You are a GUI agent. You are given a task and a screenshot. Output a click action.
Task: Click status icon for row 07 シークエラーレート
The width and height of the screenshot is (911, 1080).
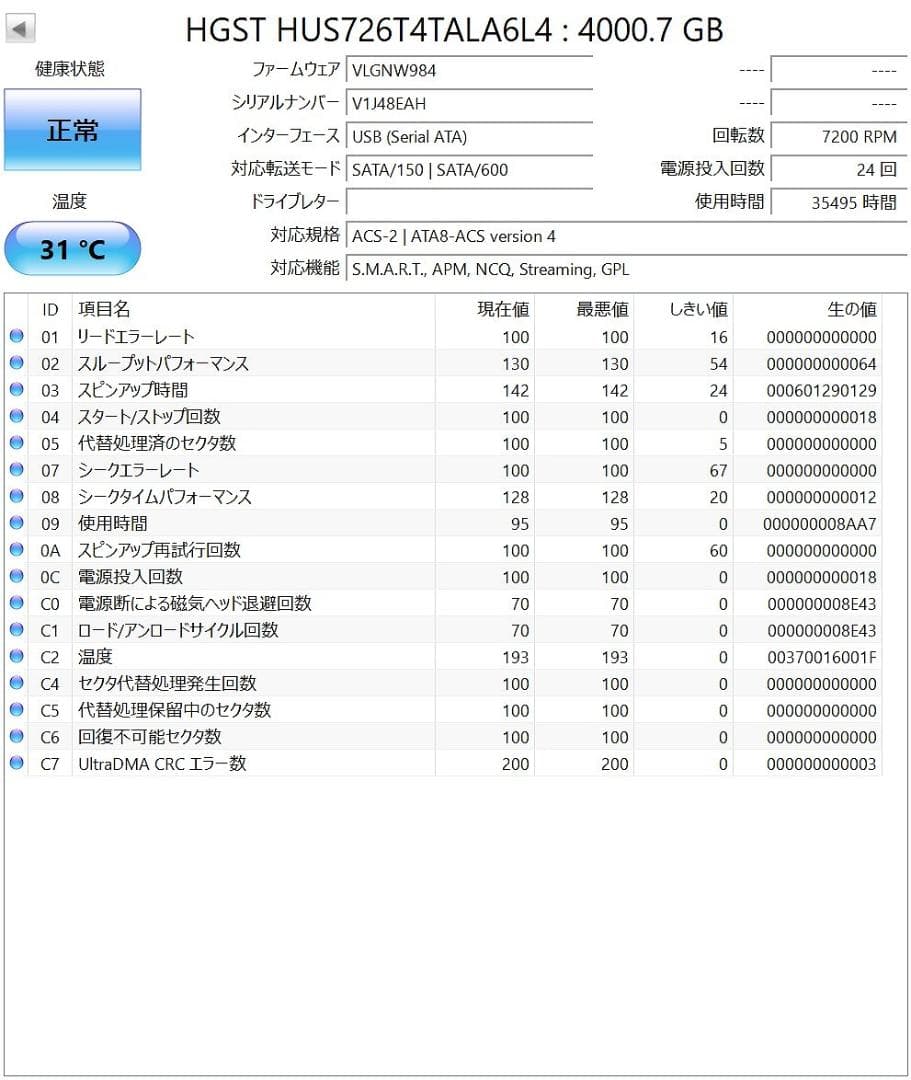[x=17, y=470]
